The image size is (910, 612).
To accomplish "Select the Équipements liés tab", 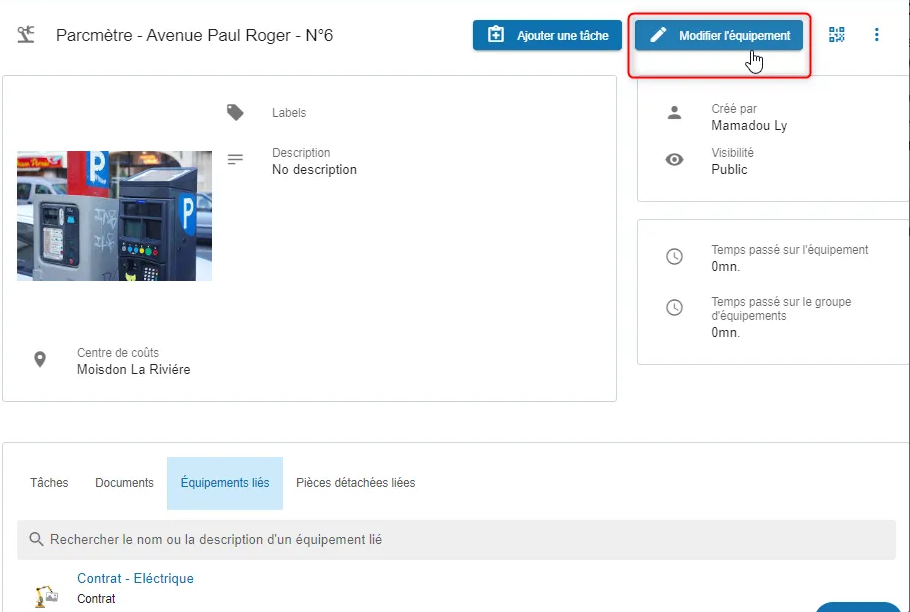I will [x=225, y=483].
